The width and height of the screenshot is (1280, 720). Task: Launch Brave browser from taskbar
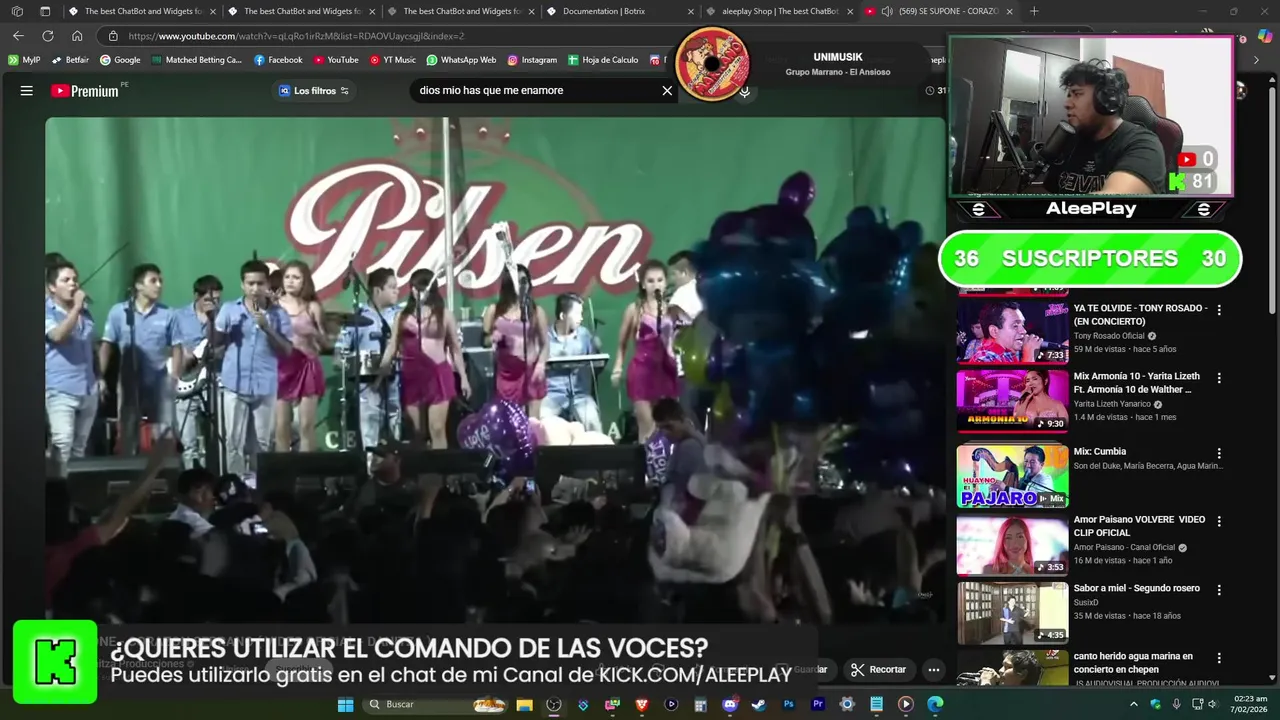pyautogui.click(x=641, y=704)
